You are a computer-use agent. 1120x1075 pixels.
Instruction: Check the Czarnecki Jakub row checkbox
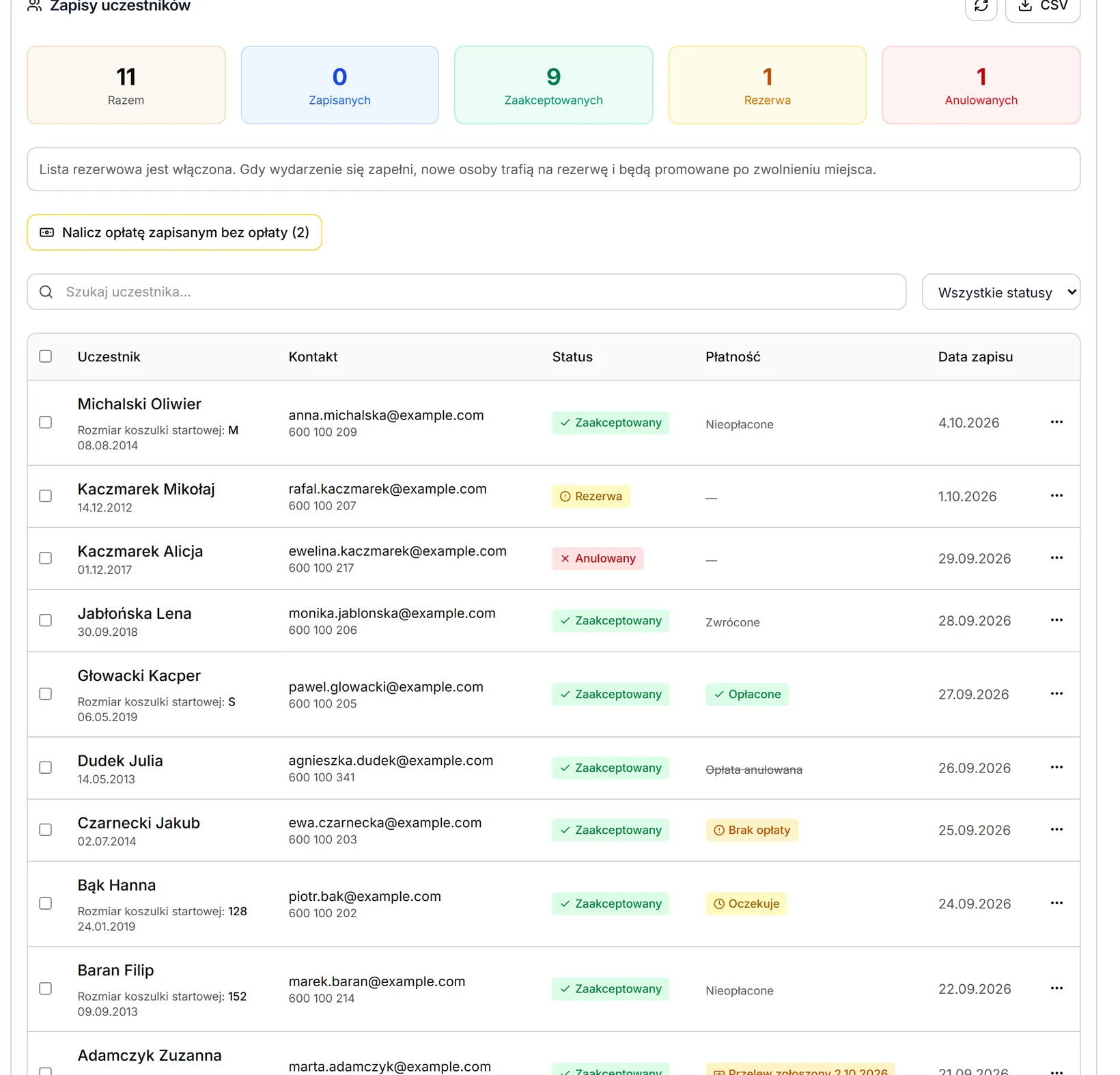pos(46,830)
